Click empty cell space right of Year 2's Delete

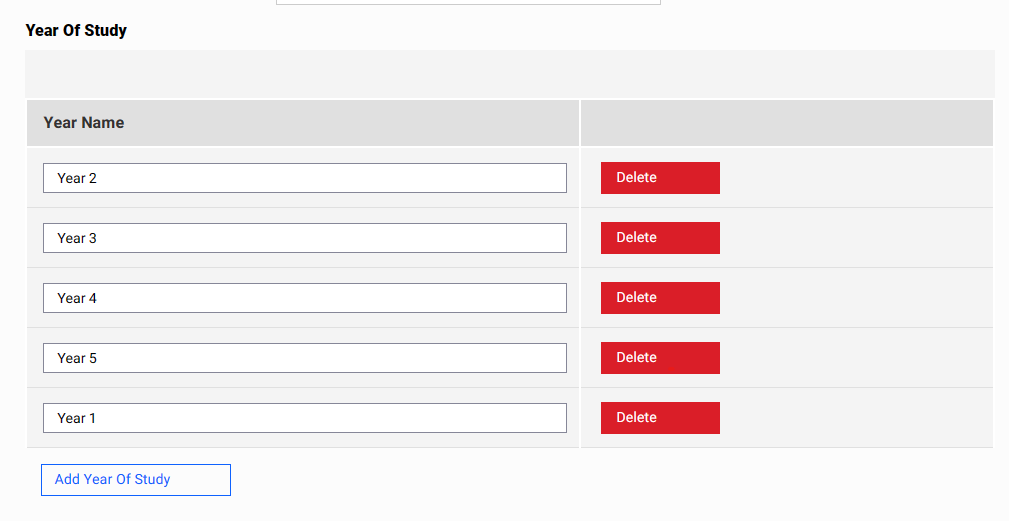(855, 178)
